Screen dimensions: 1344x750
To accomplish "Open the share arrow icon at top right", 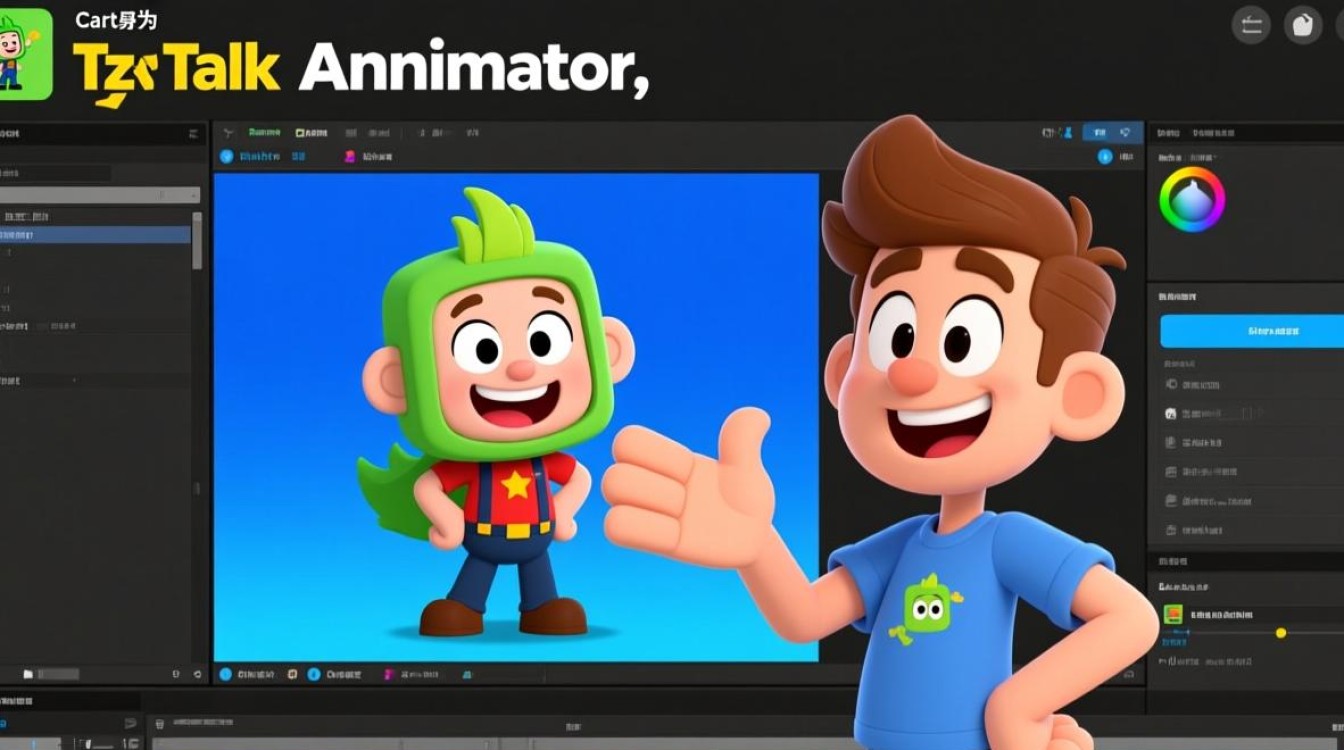I will coord(1249,26).
